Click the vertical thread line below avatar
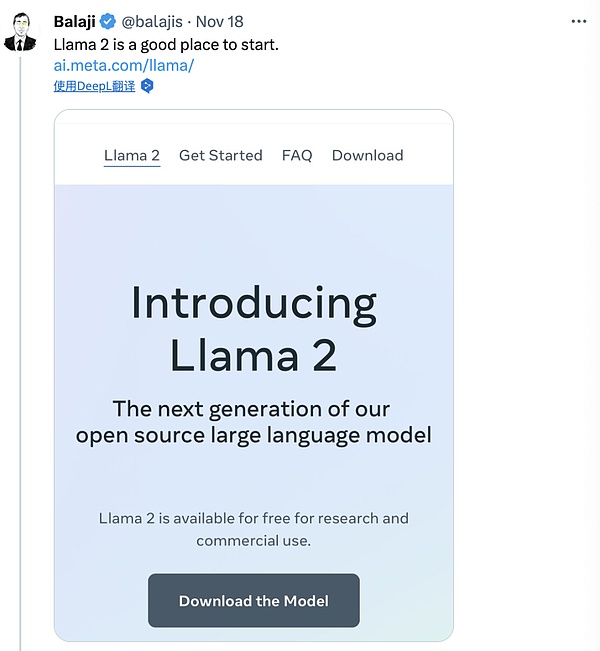Viewport: 600px width, 651px height. (x=20, y=350)
